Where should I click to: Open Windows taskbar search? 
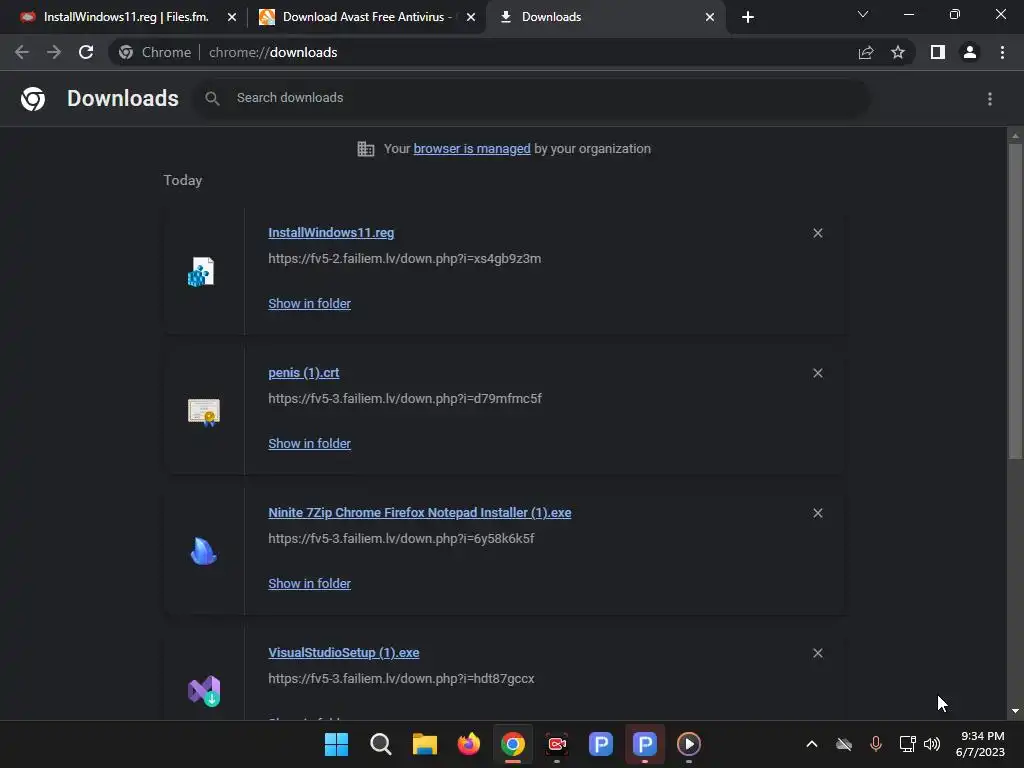click(381, 744)
